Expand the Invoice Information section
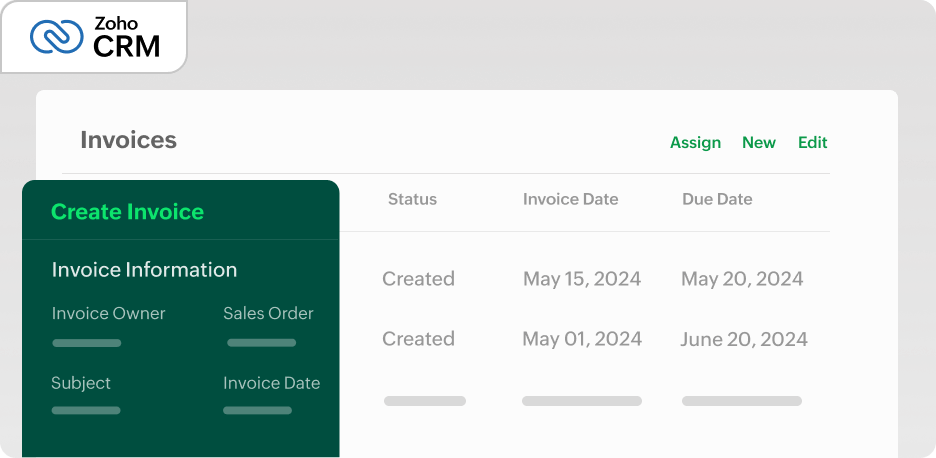Image resolution: width=936 pixels, height=458 pixels. pyautogui.click(x=144, y=270)
